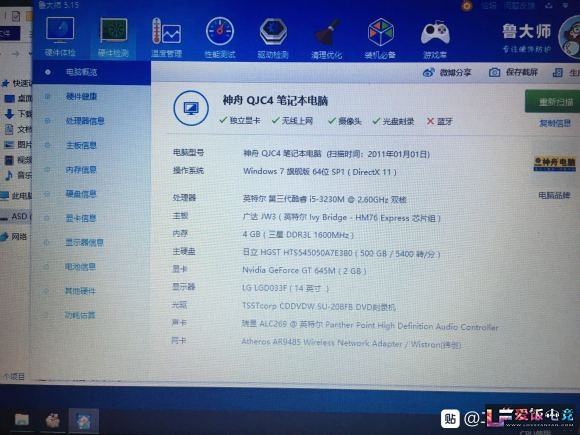The image size is (580, 435).
Task: Open the 硬件体检 monitor icon
Action: [x=60, y=30]
